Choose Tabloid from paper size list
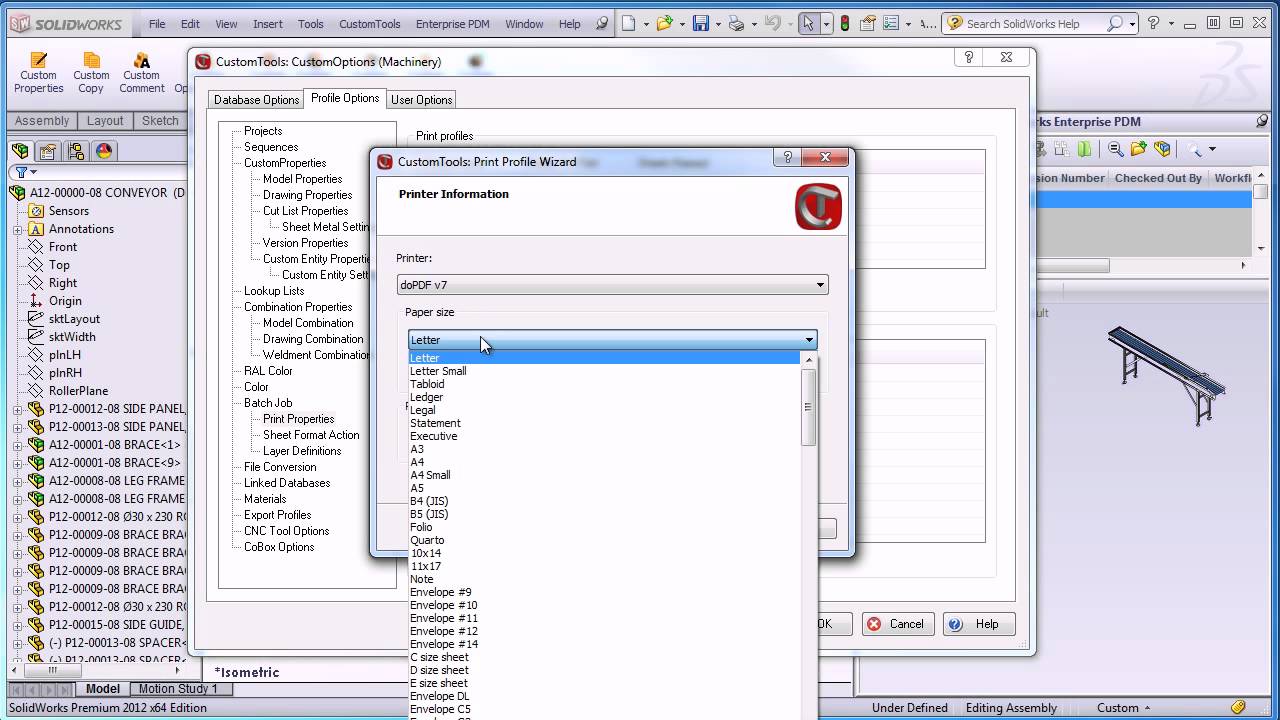 coord(427,384)
